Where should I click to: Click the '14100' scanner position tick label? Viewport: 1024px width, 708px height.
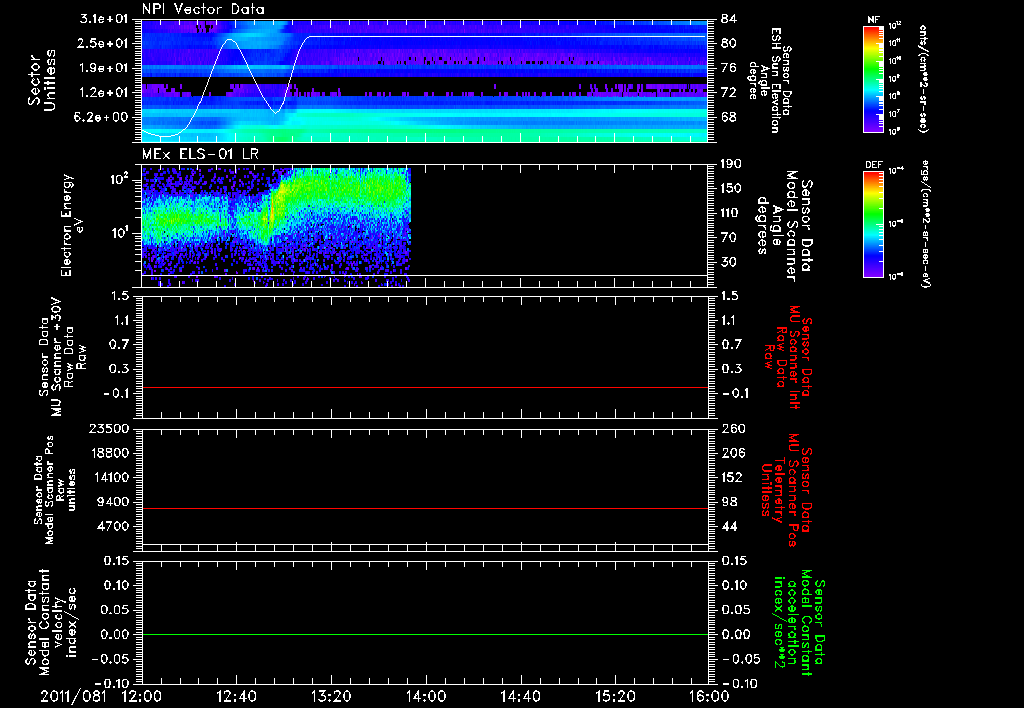(108, 477)
